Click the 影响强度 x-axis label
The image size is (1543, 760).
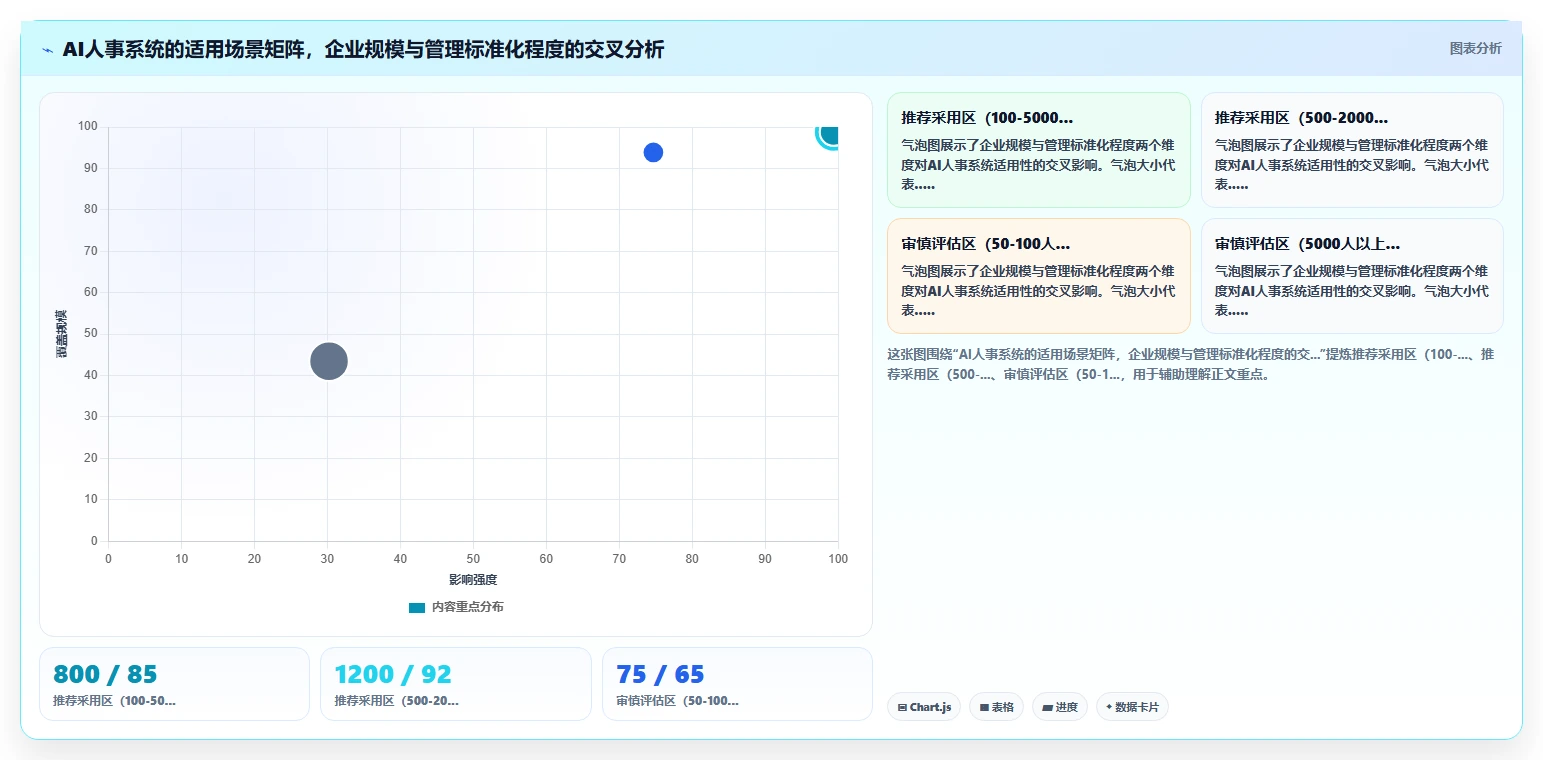click(x=473, y=580)
